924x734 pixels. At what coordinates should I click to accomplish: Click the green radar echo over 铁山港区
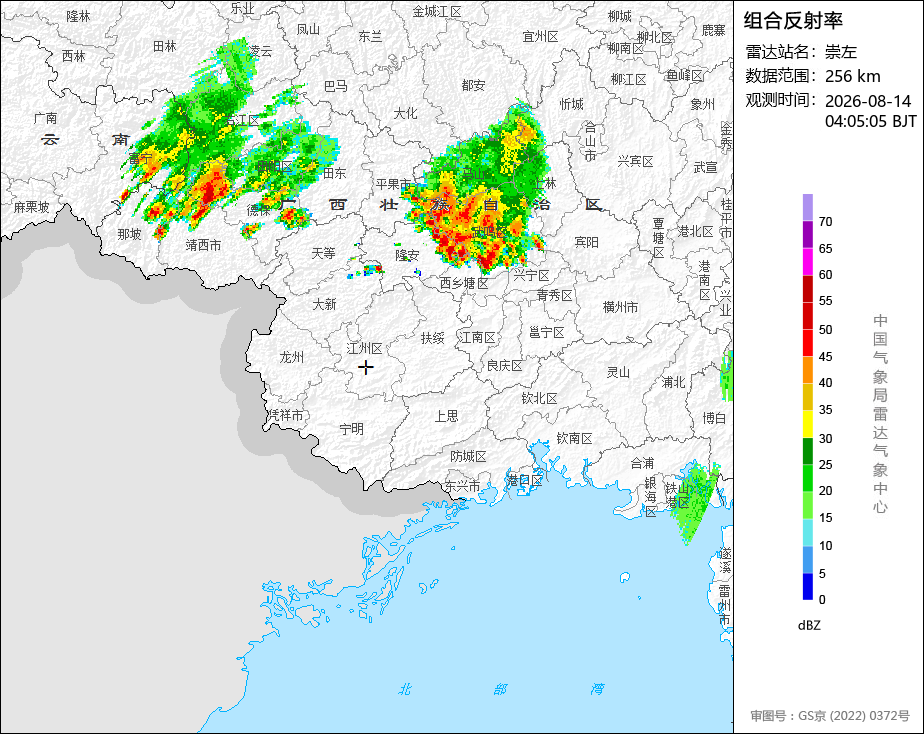coord(695,501)
